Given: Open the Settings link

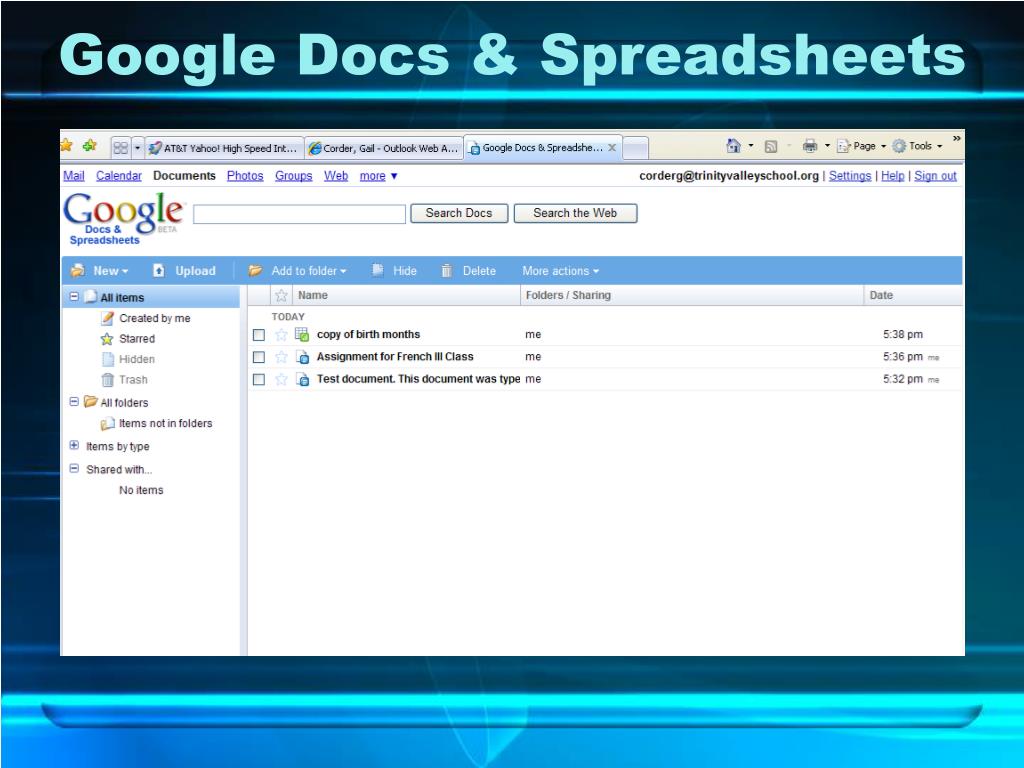Looking at the screenshot, I should point(850,176).
